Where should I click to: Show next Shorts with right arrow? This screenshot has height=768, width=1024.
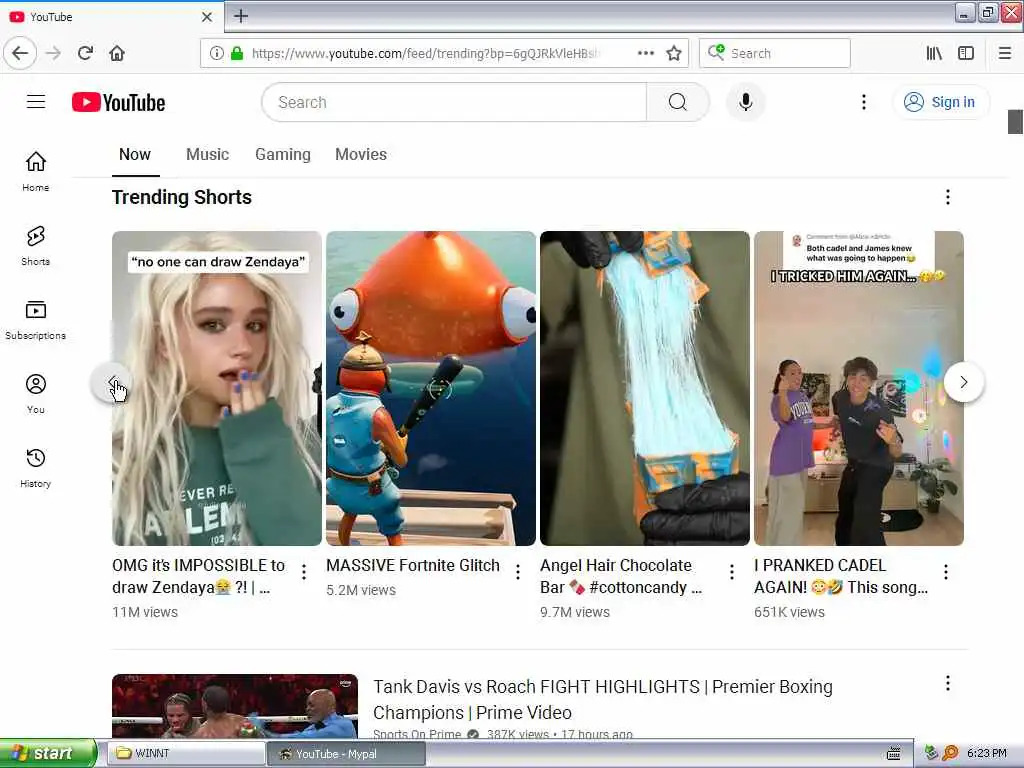click(x=964, y=383)
